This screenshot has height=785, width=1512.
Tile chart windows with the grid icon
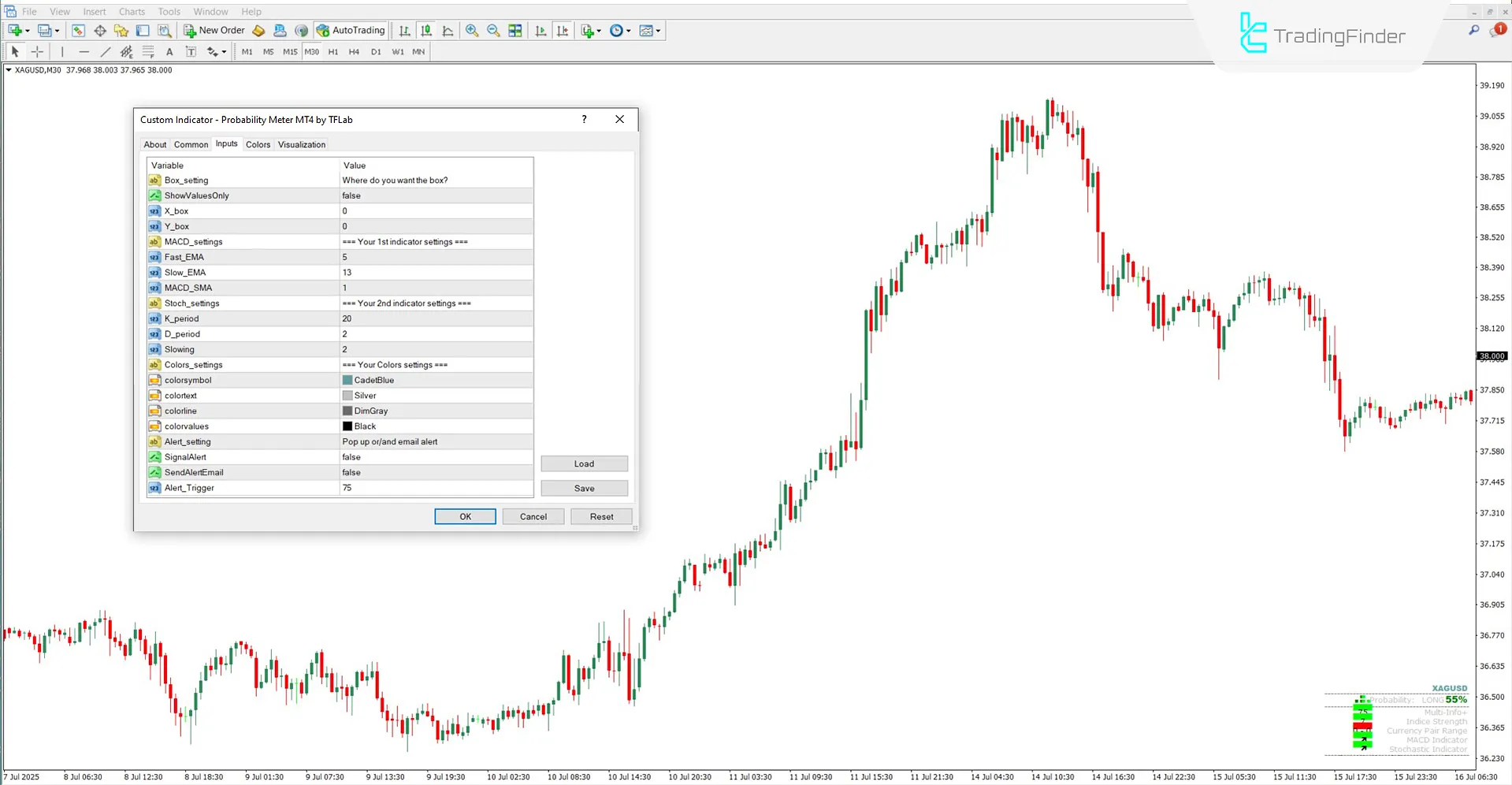pos(515,31)
